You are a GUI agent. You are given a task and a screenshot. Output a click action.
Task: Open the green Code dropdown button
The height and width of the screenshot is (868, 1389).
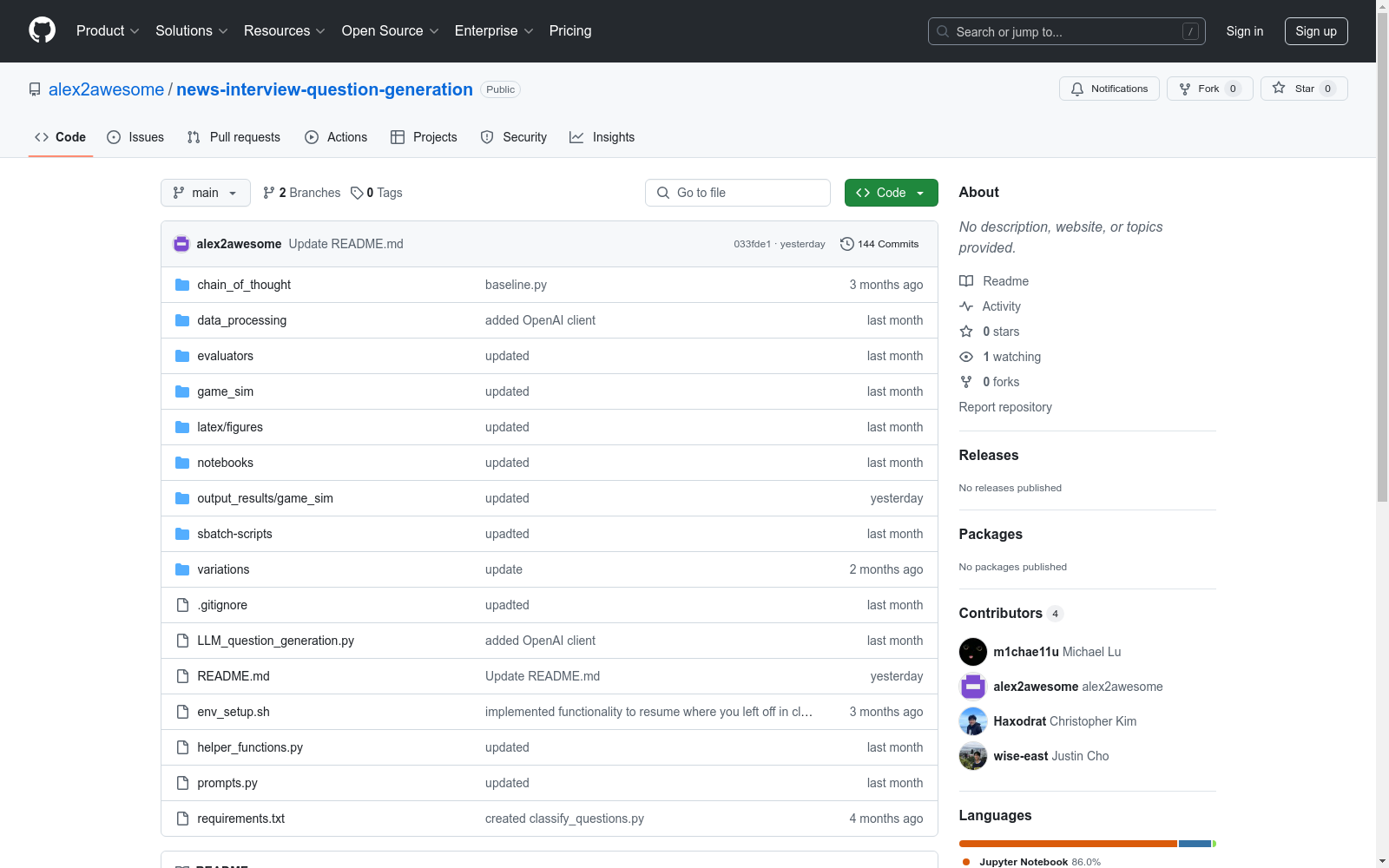tap(891, 193)
